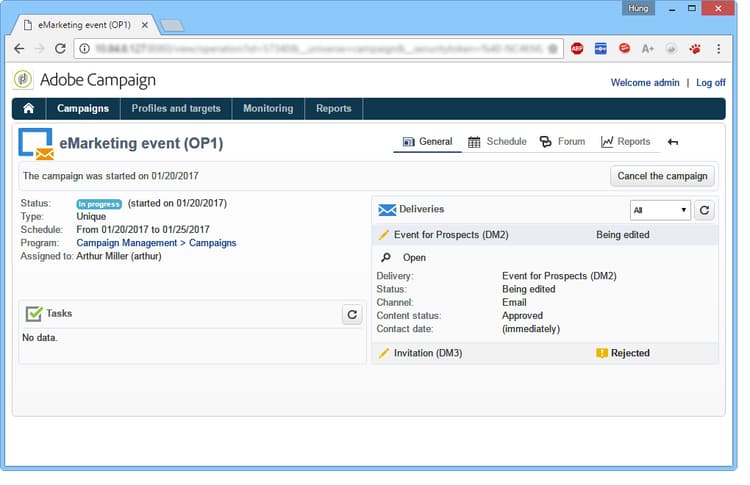Viewport: 750px width, 485px height.
Task: Click the (immediately) contact date value
Action: coord(531,329)
